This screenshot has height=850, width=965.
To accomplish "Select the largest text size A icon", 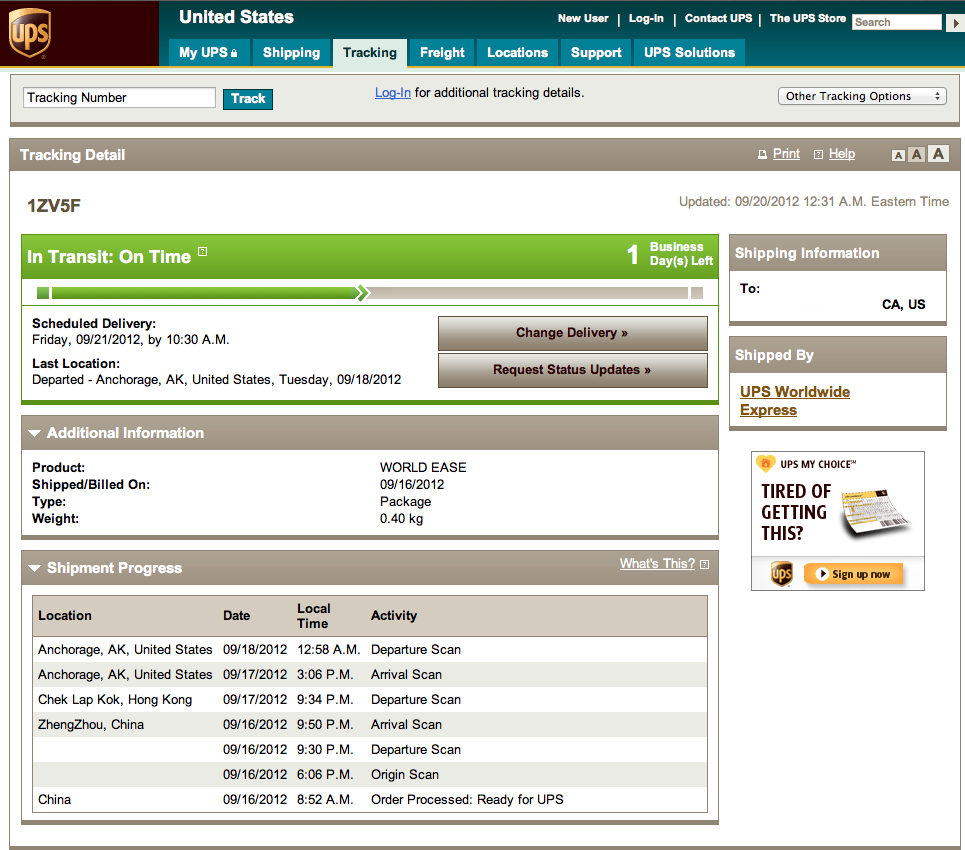I will coord(938,153).
